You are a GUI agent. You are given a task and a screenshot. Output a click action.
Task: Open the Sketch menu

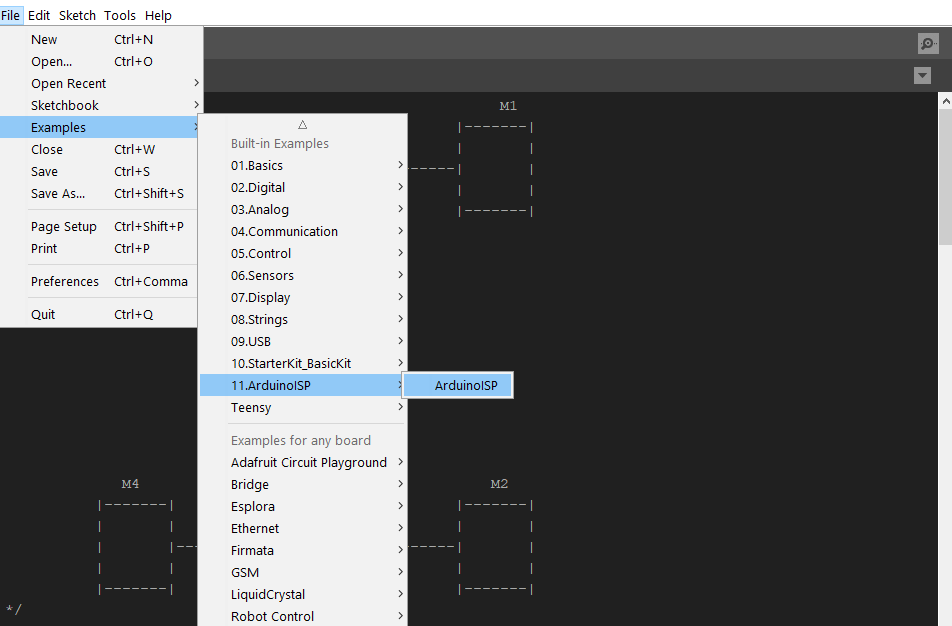[77, 15]
